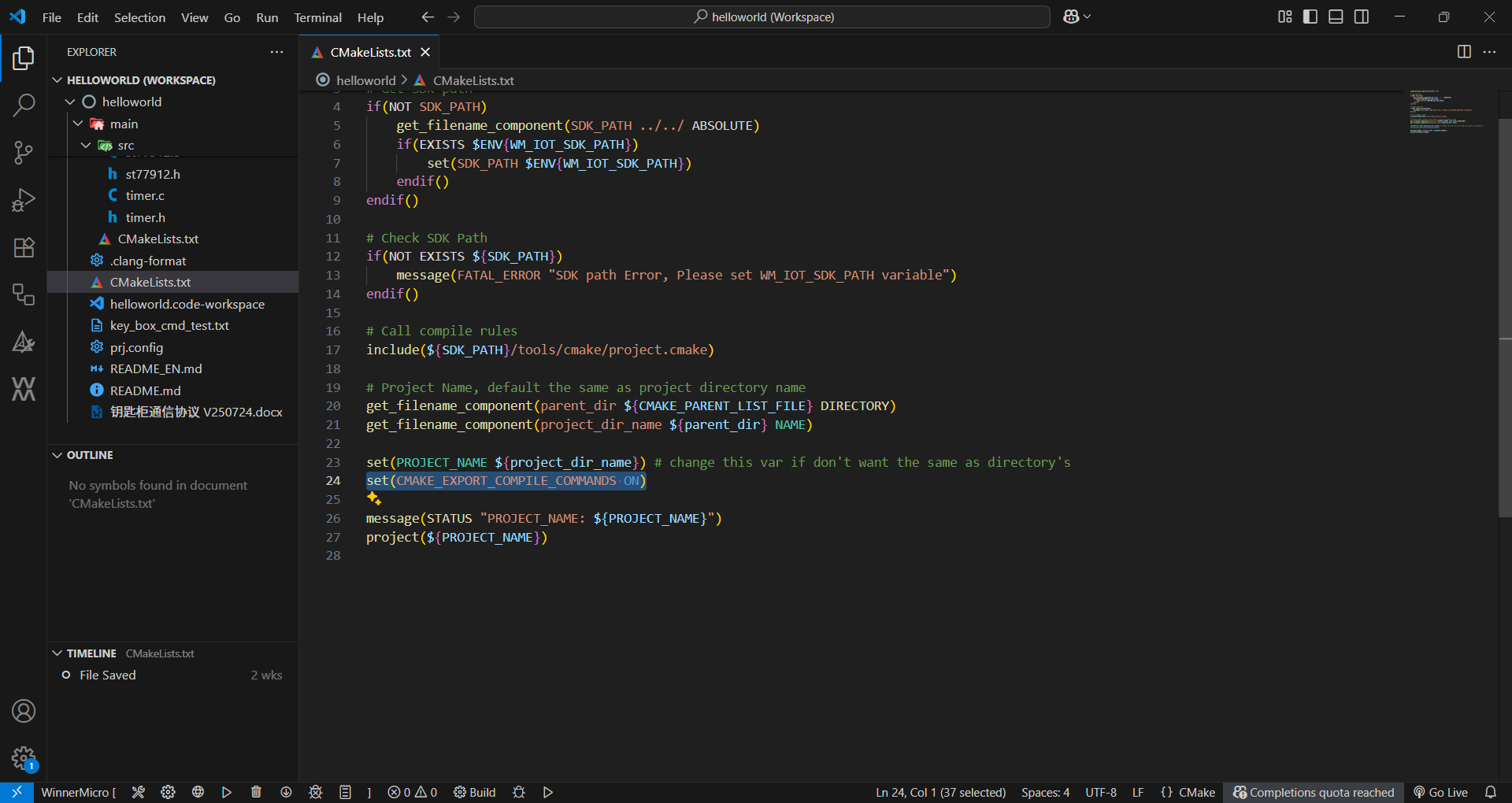This screenshot has width=1512, height=803.
Task: Click the CMake launch play icon
Action: [x=548, y=792]
